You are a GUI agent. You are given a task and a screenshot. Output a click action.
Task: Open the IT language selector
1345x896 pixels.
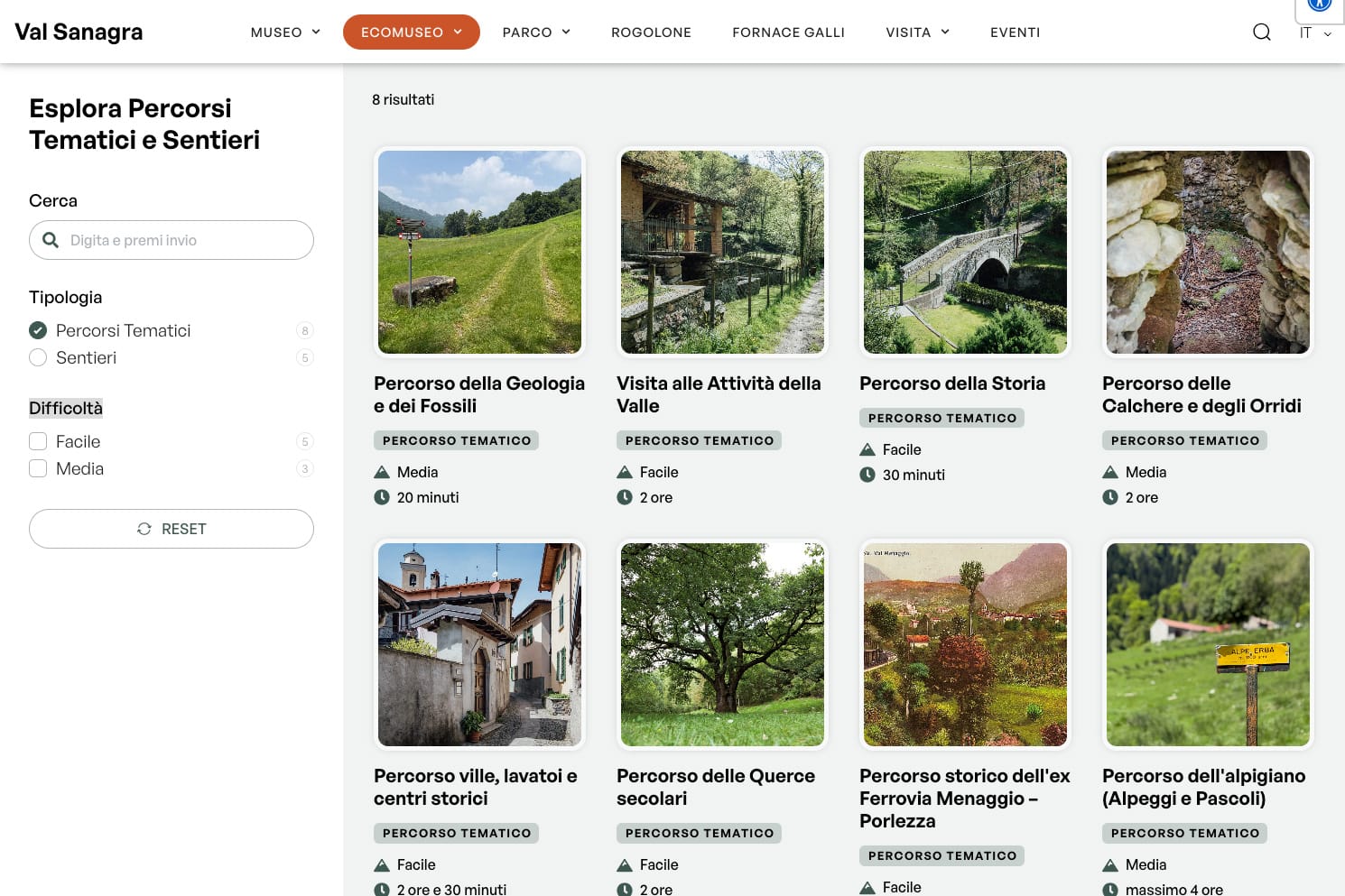pyautogui.click(x=1314, y=32)
